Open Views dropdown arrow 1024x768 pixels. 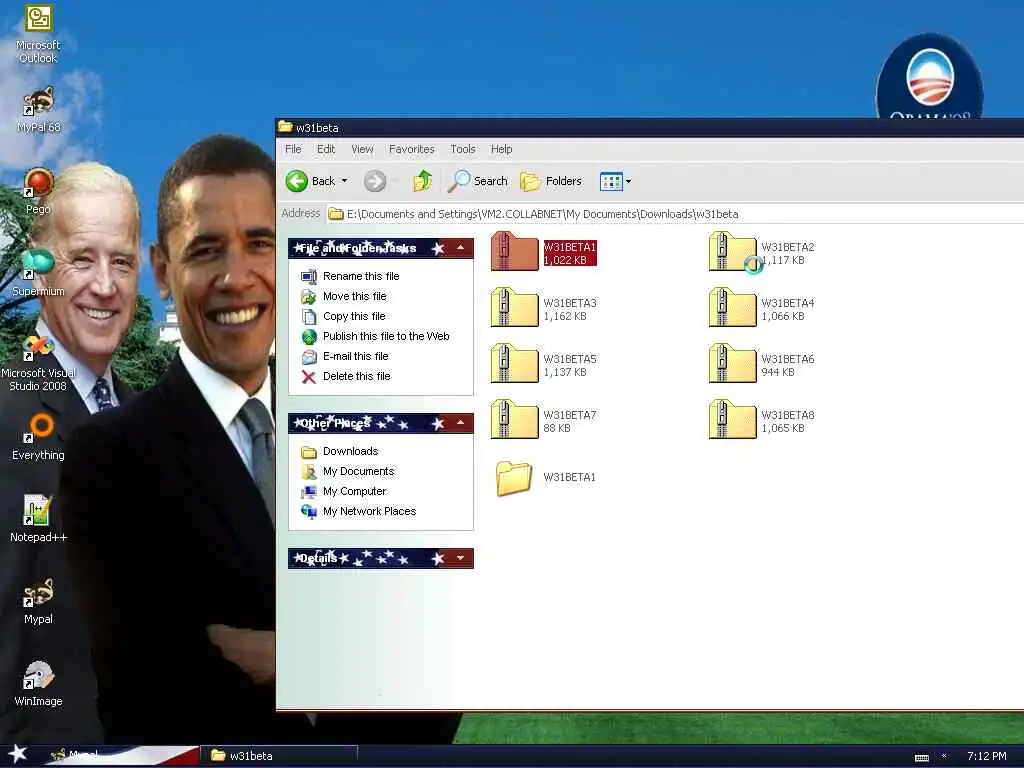tap(628, 182)
